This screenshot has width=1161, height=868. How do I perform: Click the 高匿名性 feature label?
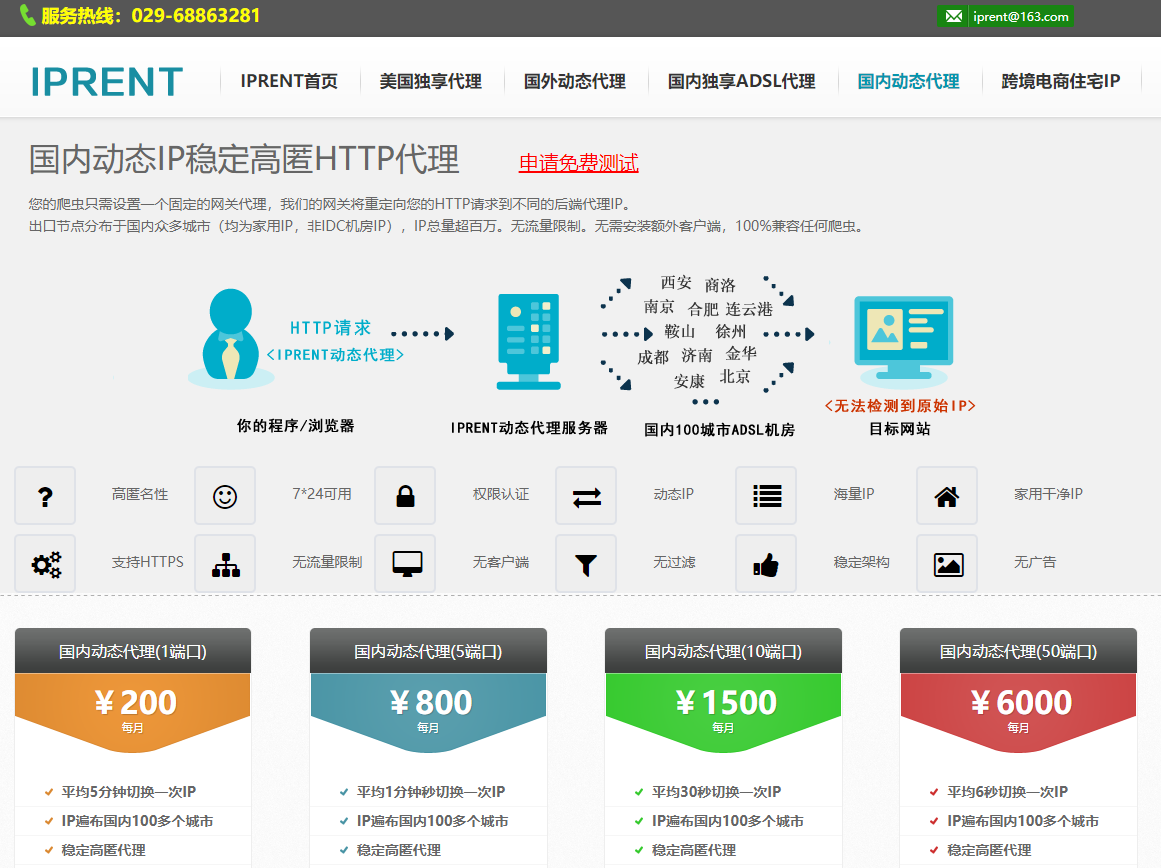(140, 494)
